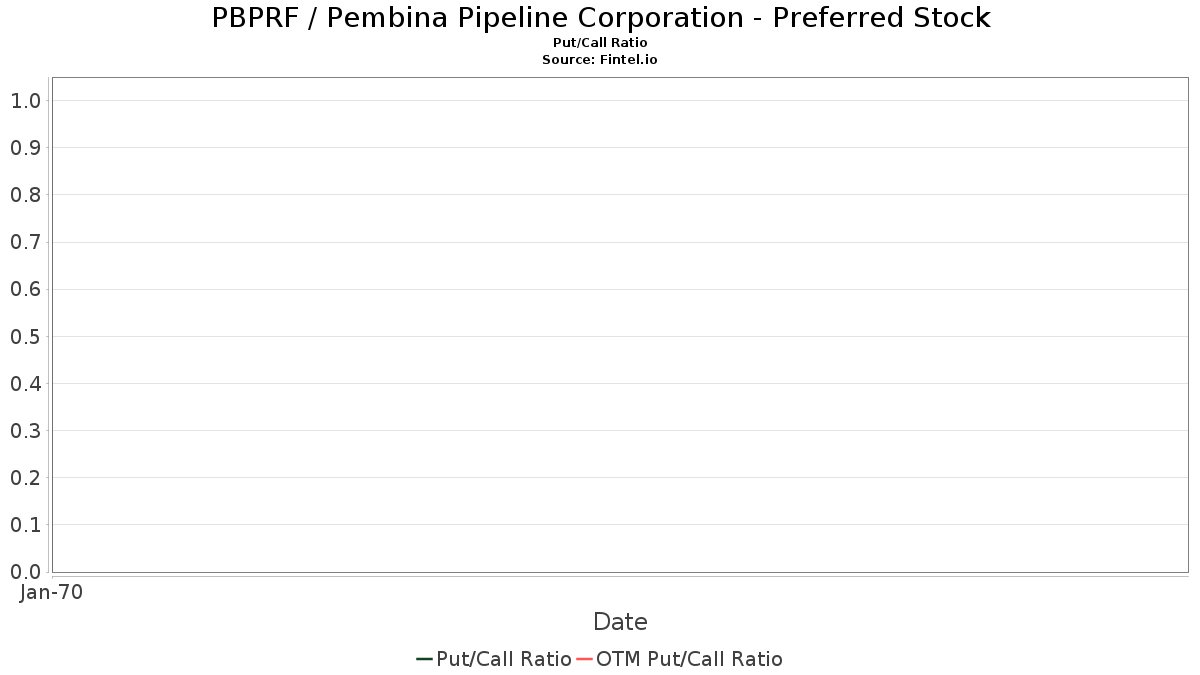
Task: Click the 0.4 y-axis label
Action: click(25, 383)
